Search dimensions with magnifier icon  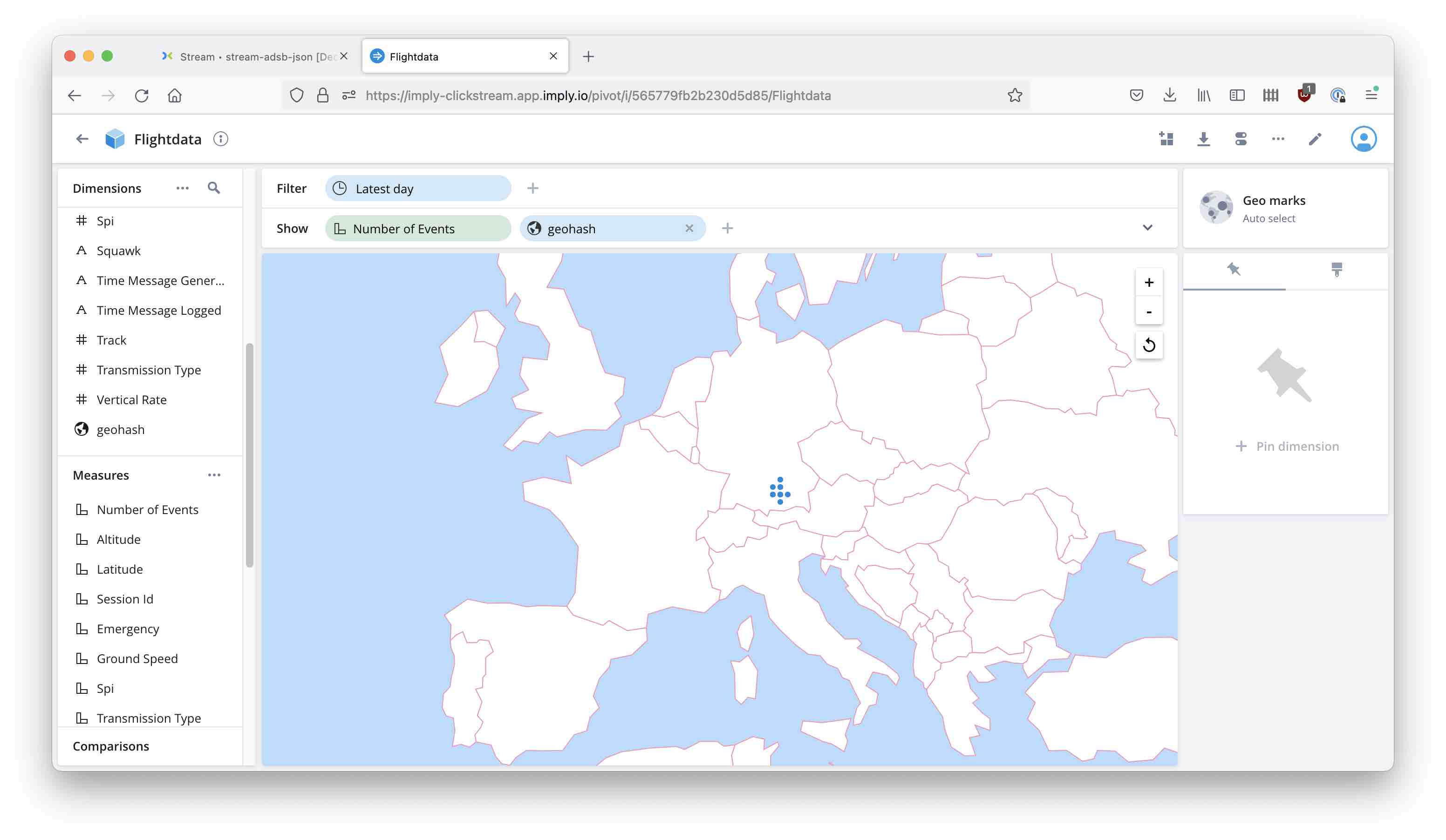(213, 188)
